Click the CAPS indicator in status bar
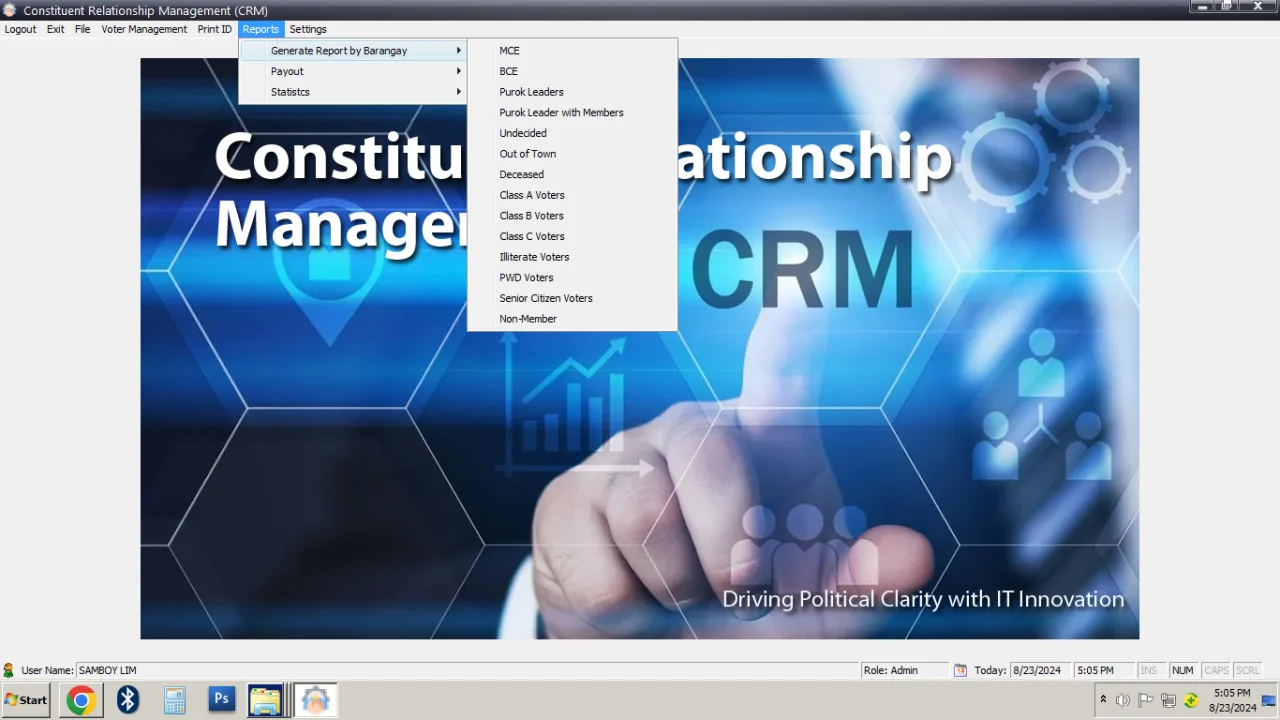The width and height of the screenshot is (1280, 720). (x=1216, y=670)
